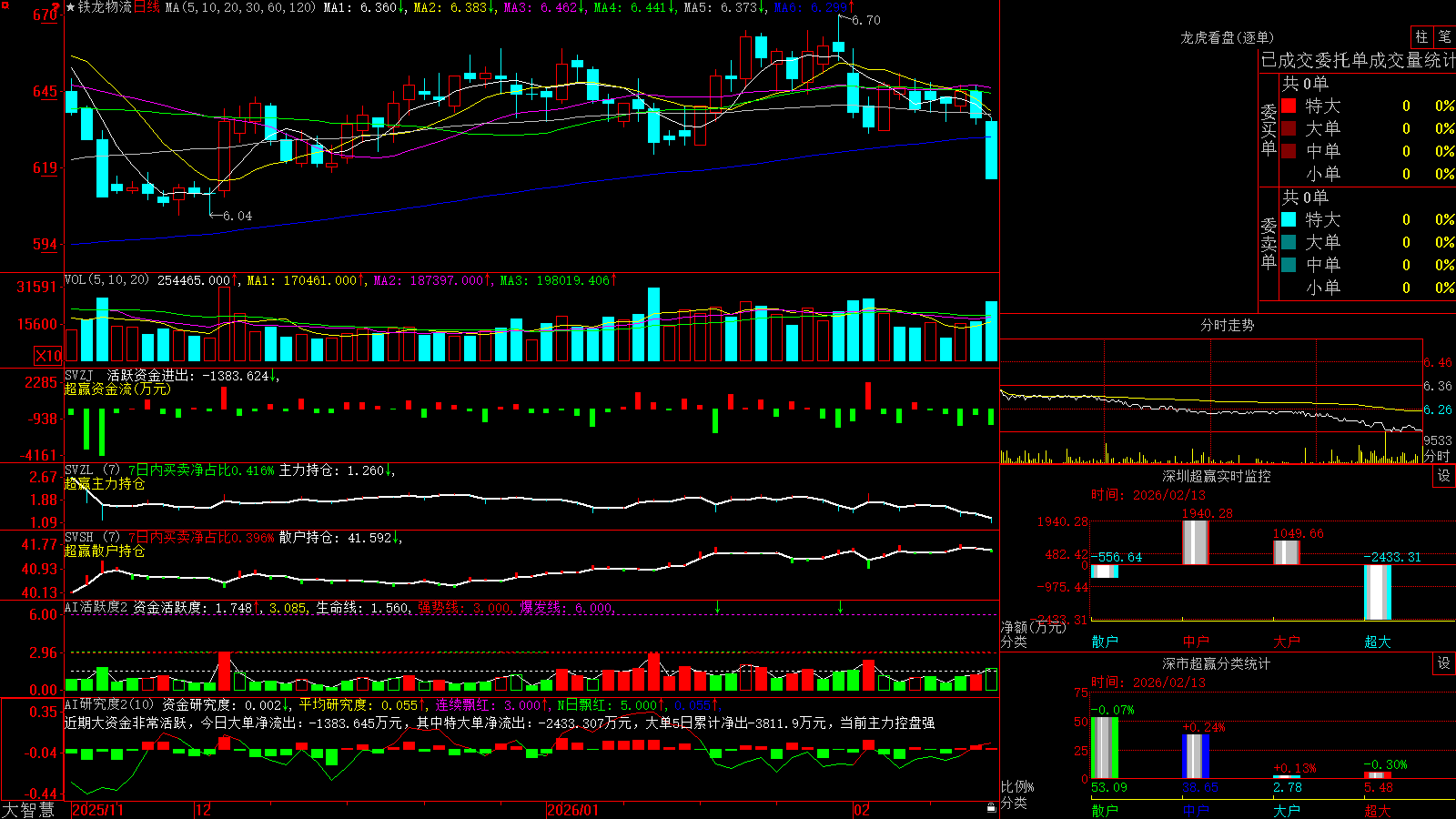Select the MA(5,10,20,30,60,120) indicator label
The height and width of the screenshot is (819, 1456).
[240, 7]
